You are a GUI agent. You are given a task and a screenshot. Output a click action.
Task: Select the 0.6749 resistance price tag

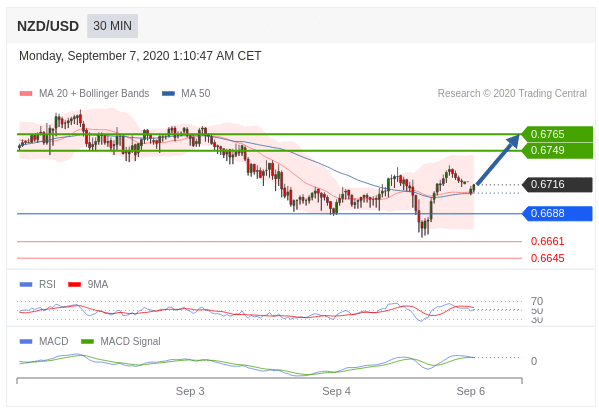557,151
